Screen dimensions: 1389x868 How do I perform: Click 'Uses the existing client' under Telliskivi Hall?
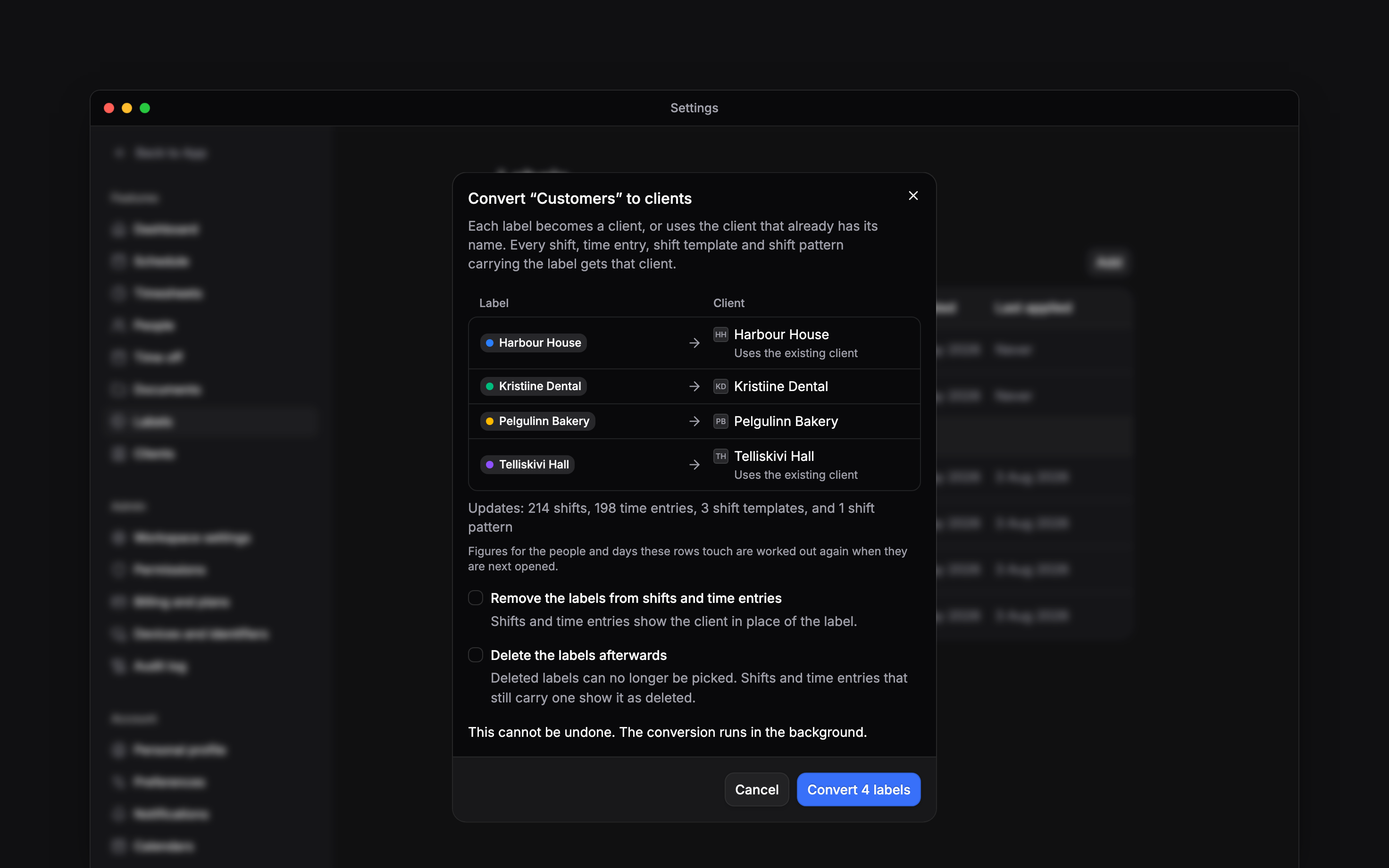795,475
